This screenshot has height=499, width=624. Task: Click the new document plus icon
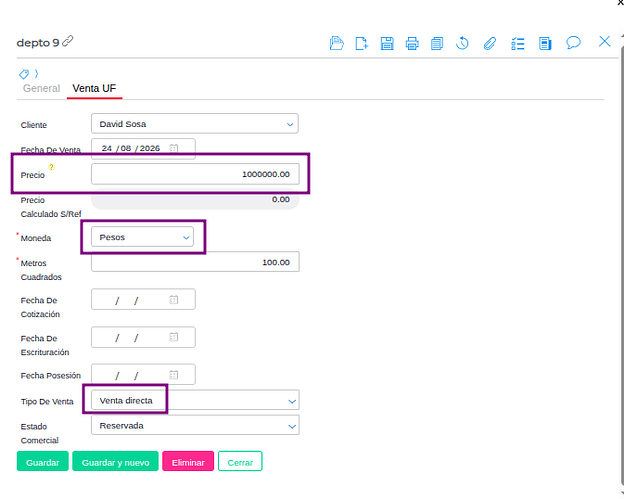[361, 43]
